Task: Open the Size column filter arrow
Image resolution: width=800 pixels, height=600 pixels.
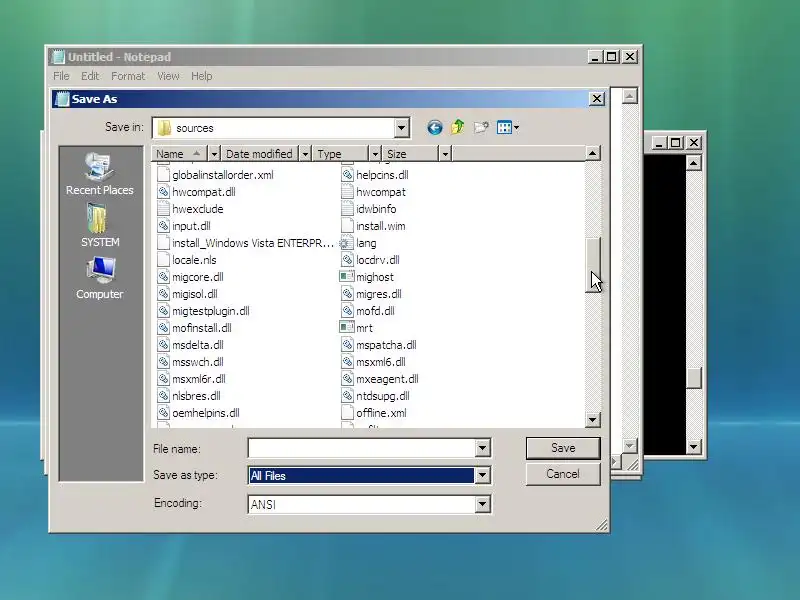Action: (x=445, y=154)
